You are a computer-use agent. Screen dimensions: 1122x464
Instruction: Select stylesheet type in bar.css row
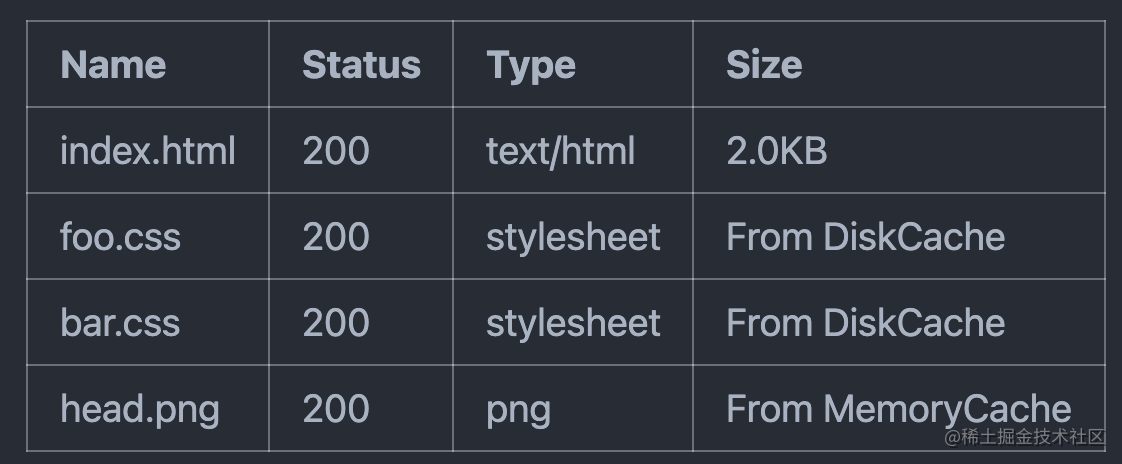click(573, 323)
